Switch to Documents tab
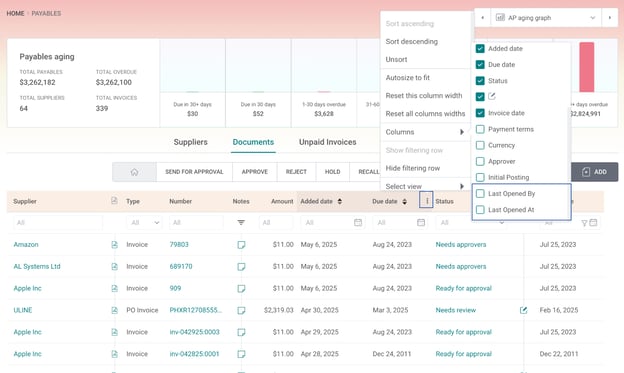This screenshot has width=624, height=373. 253,142
